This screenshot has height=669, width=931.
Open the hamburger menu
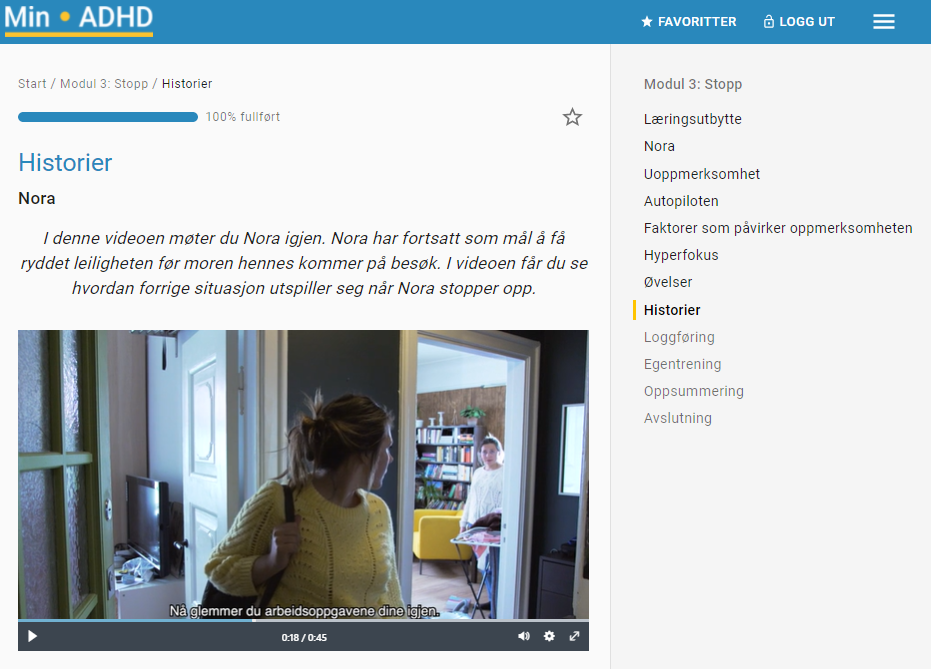(884, 22)
